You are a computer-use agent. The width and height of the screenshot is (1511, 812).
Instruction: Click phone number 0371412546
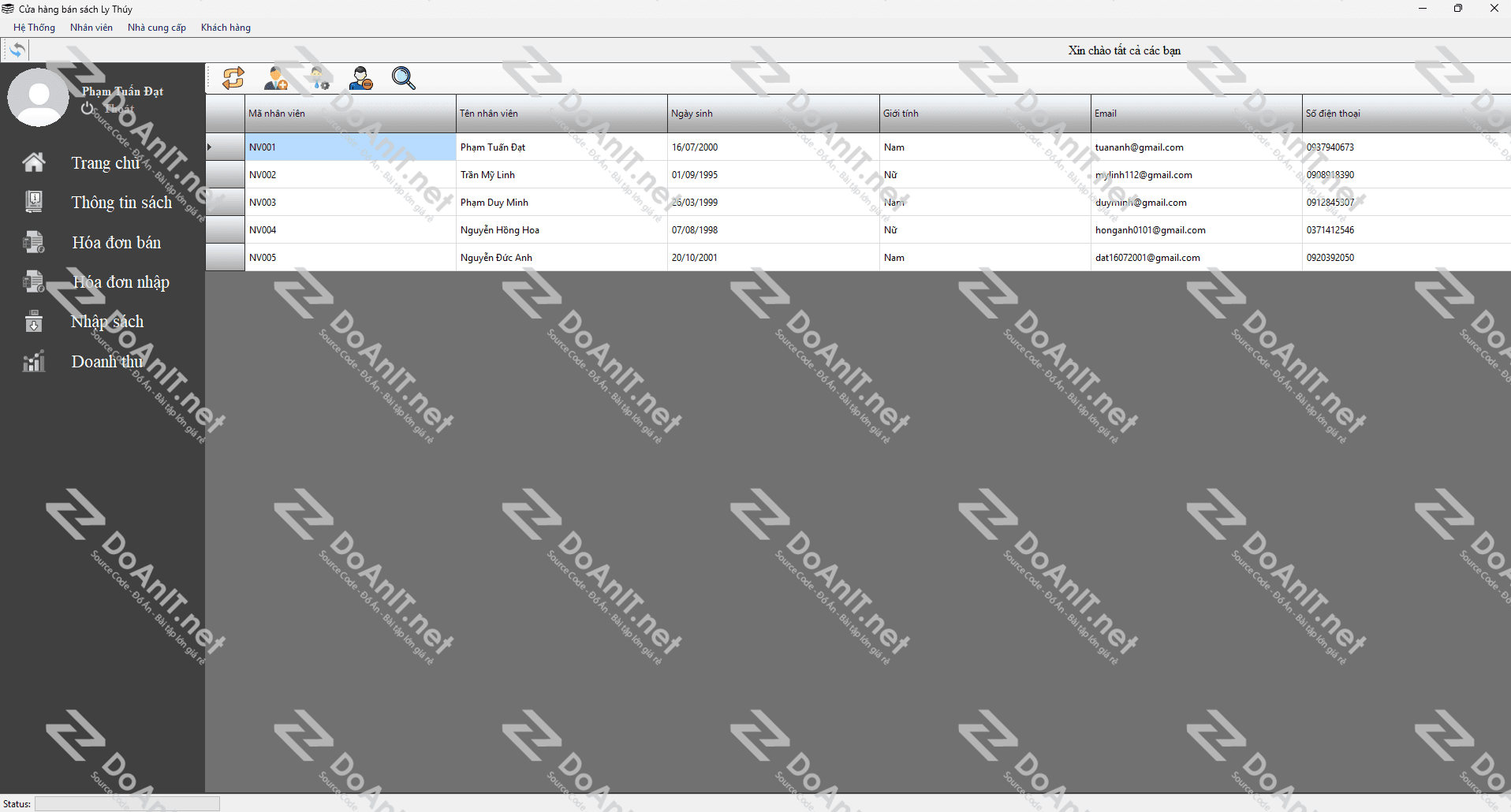point(1406,229)
